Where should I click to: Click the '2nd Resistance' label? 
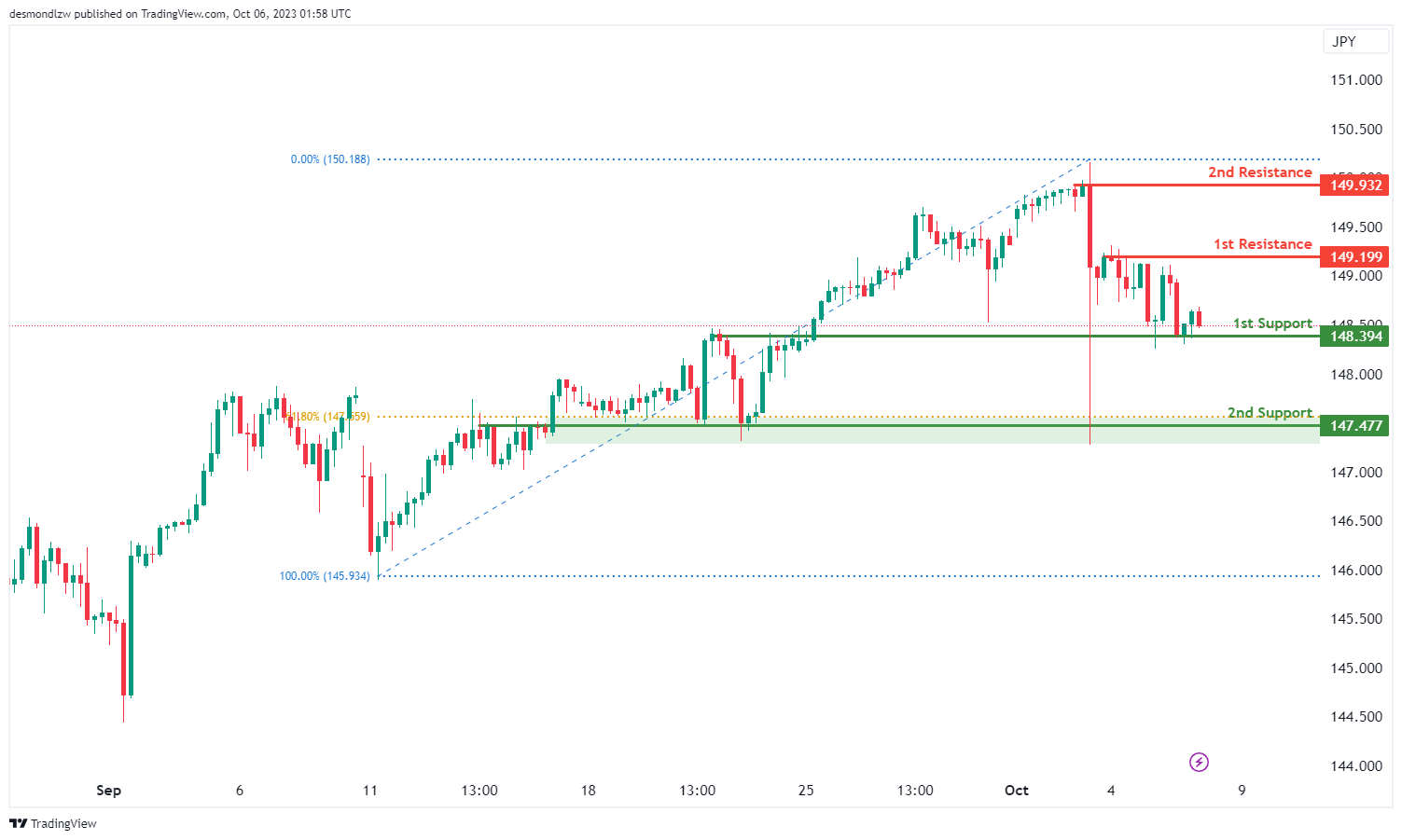1259,172
